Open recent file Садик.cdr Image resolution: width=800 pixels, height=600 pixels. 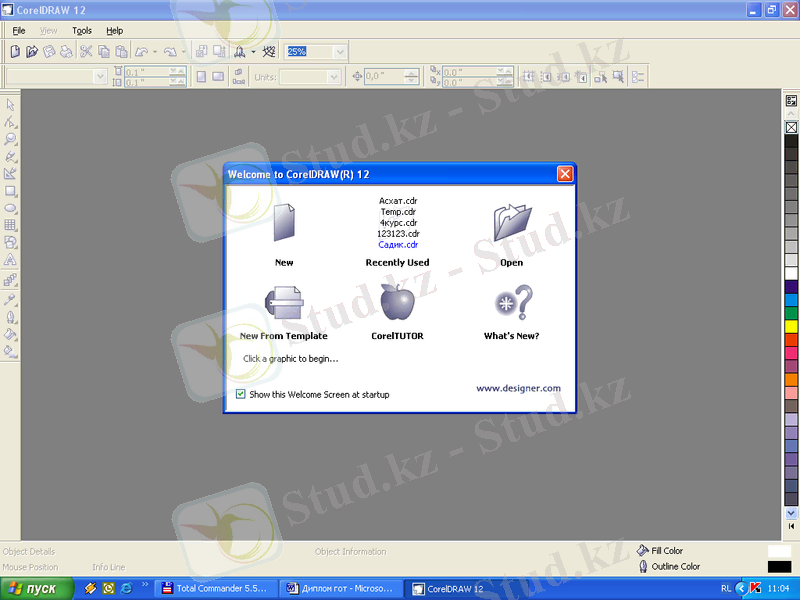tap(398, 244)
